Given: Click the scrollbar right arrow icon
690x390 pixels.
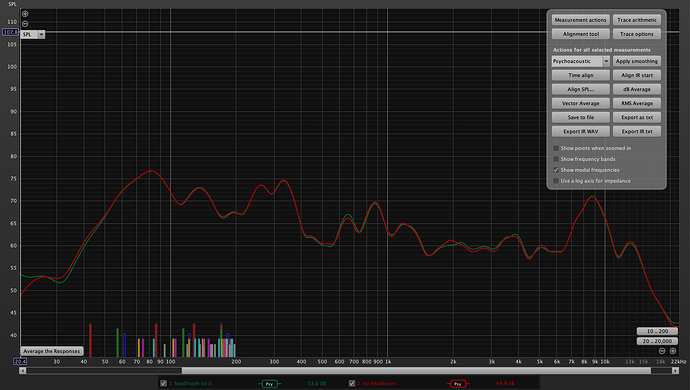Looking at the screenshot, I should [675, 371].
